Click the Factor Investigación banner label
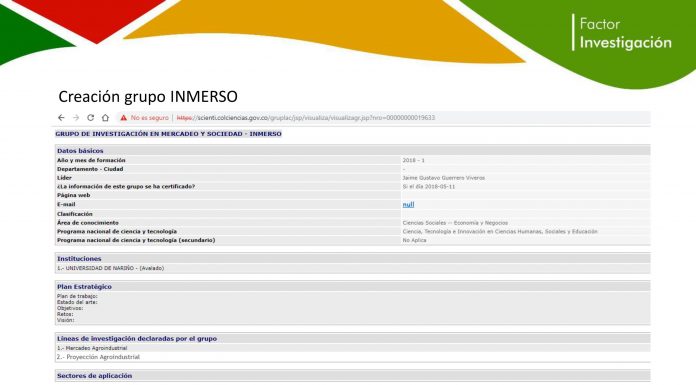696x385 pixels. click(625, 33)
